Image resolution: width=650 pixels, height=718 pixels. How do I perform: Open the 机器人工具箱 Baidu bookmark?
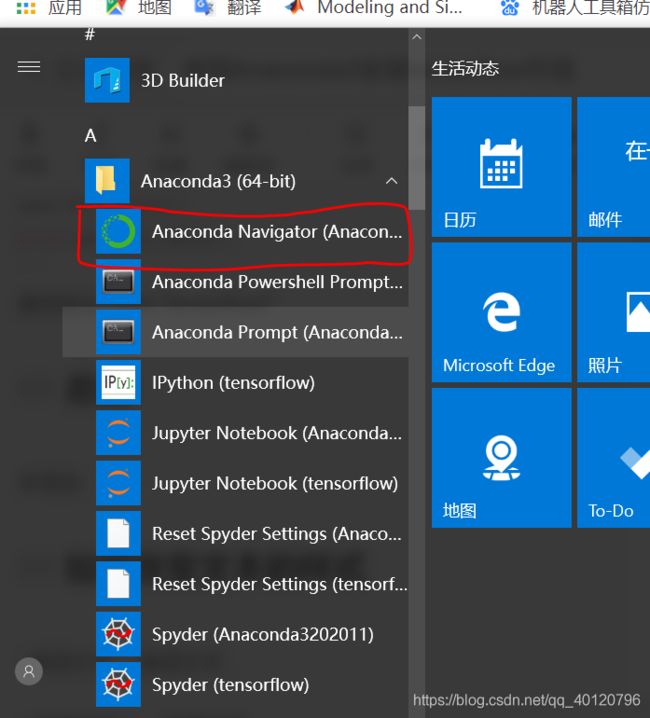(575, 7)
